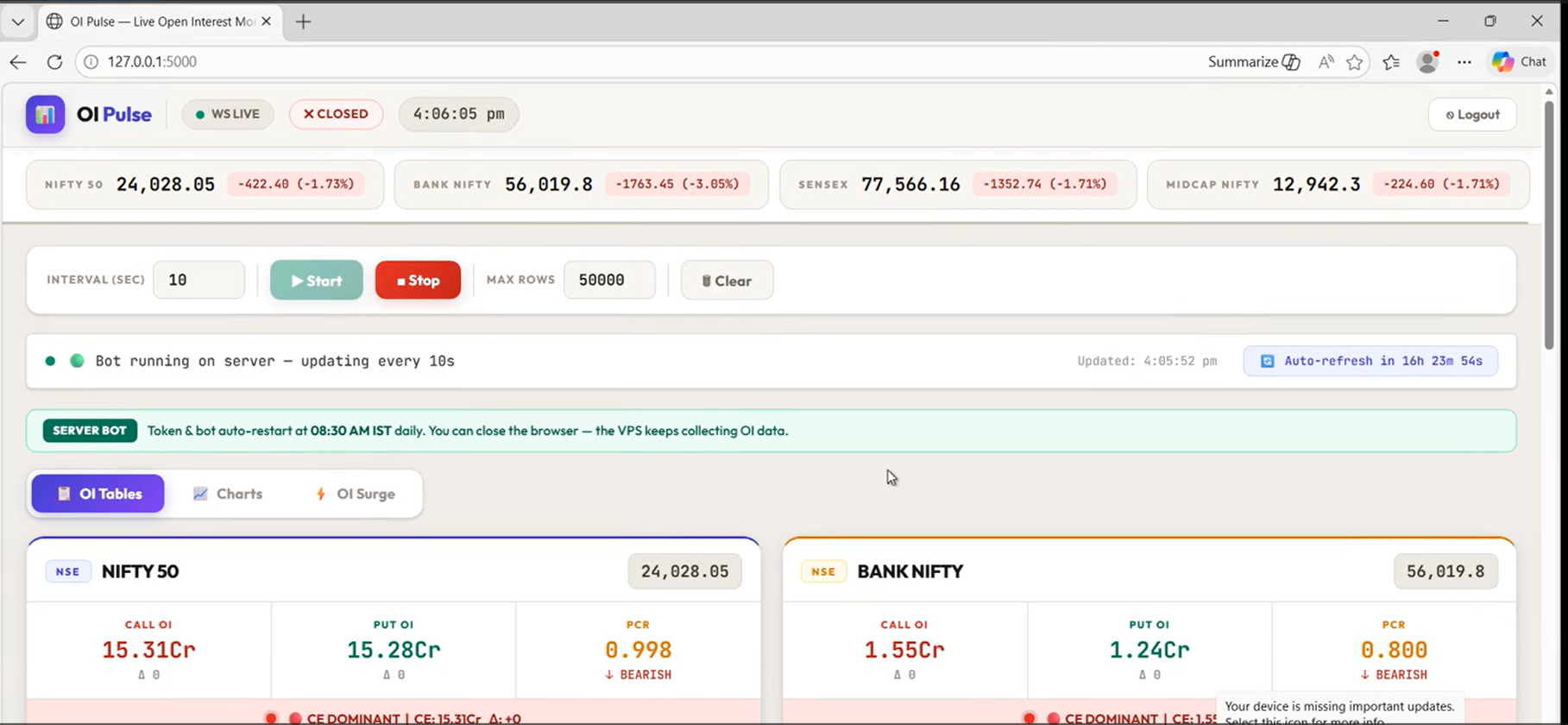The image size is (1568, 725).
Task: Click the auto-refresh icon
Action: (1267, 361)
